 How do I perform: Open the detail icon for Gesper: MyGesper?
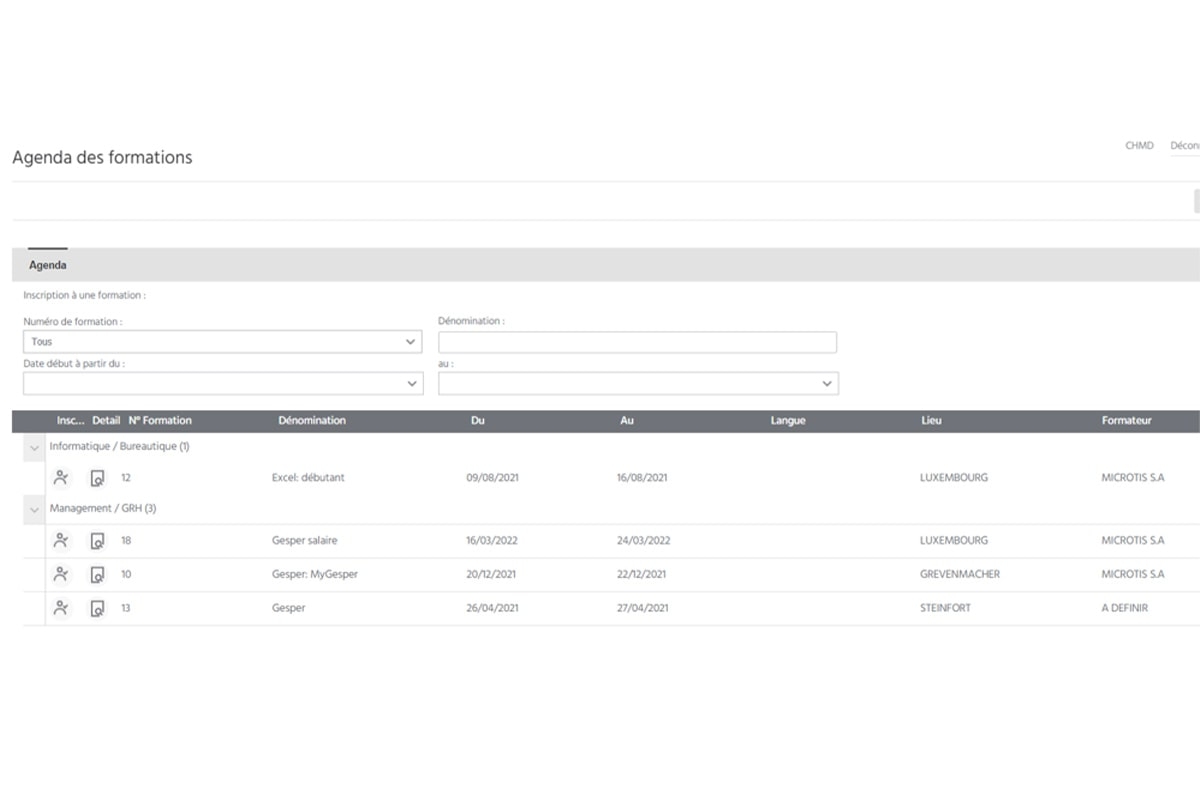click(97, 575)
